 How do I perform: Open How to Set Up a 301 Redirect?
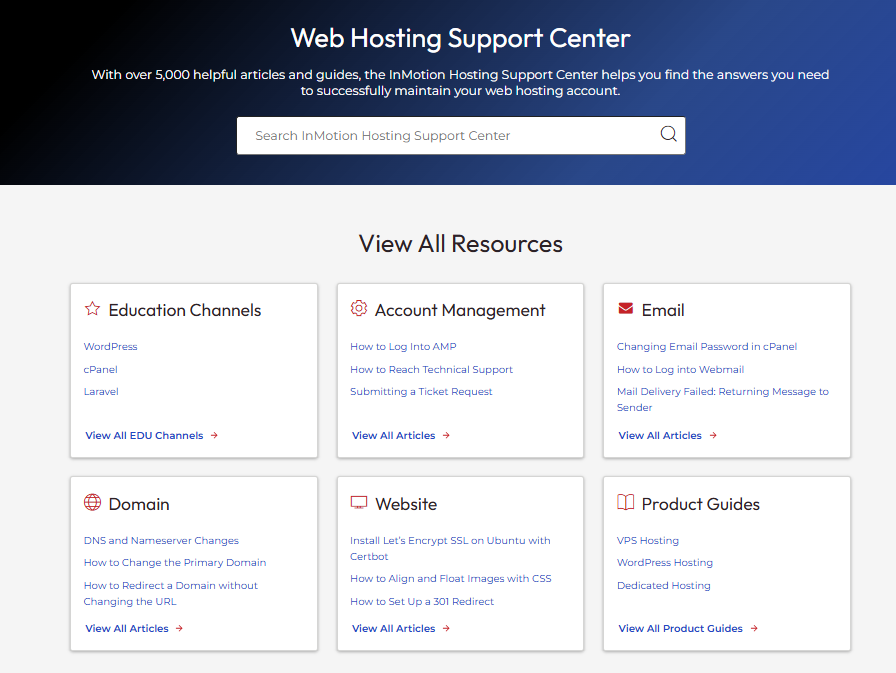pyautogui.click(x=422, y=601)
